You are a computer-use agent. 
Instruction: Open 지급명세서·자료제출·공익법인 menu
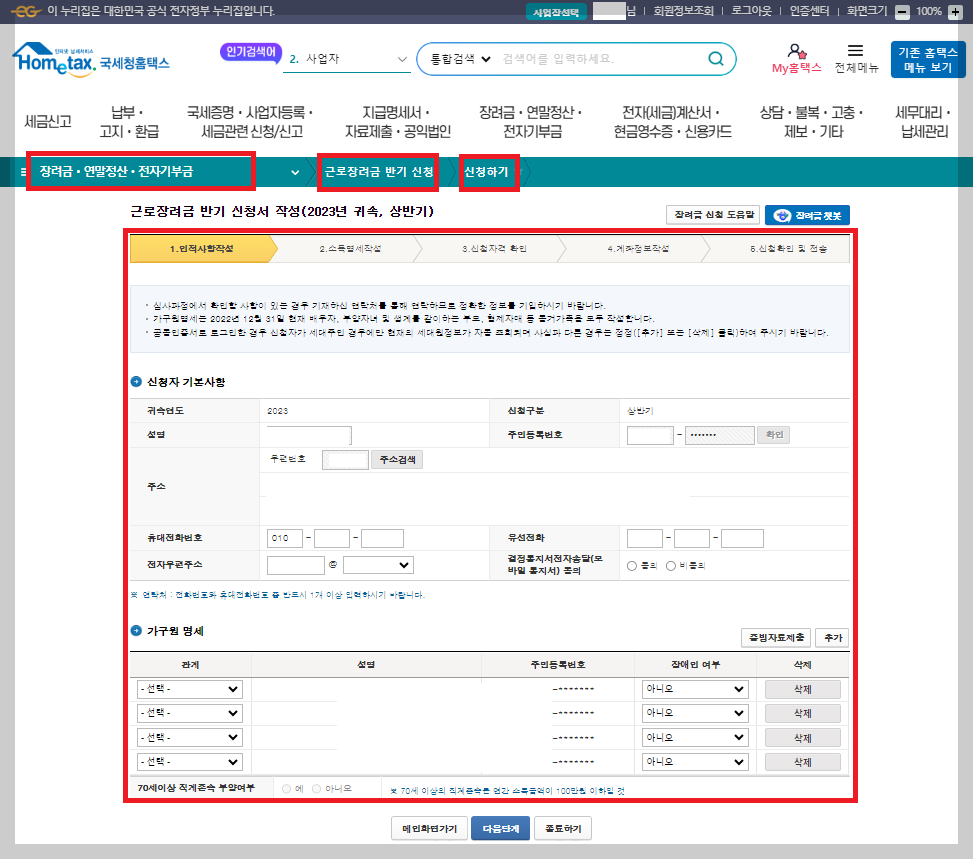397,122
